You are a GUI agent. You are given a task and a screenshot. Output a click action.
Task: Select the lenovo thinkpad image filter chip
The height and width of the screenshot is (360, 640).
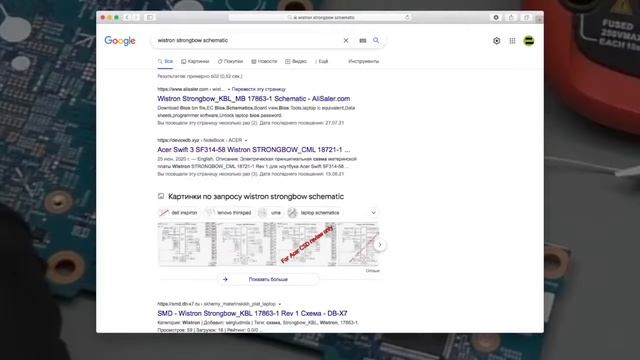click(x=229, y=213)
